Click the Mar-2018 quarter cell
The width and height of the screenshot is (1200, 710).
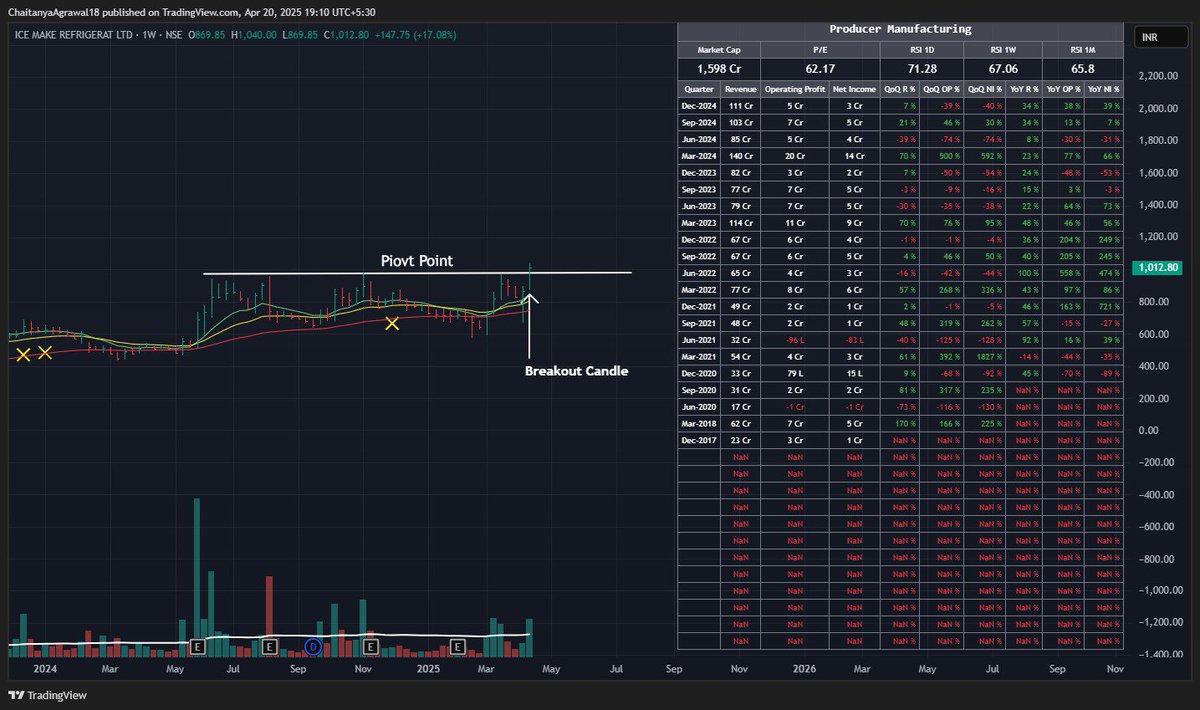point(699,422)
